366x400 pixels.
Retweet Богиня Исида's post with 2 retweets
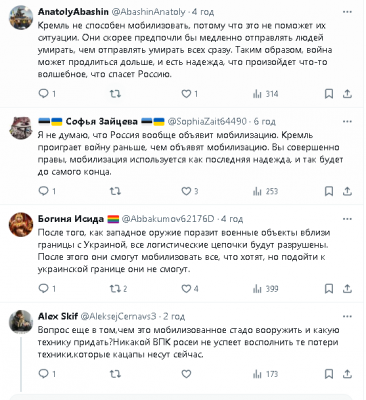[119, 289]
